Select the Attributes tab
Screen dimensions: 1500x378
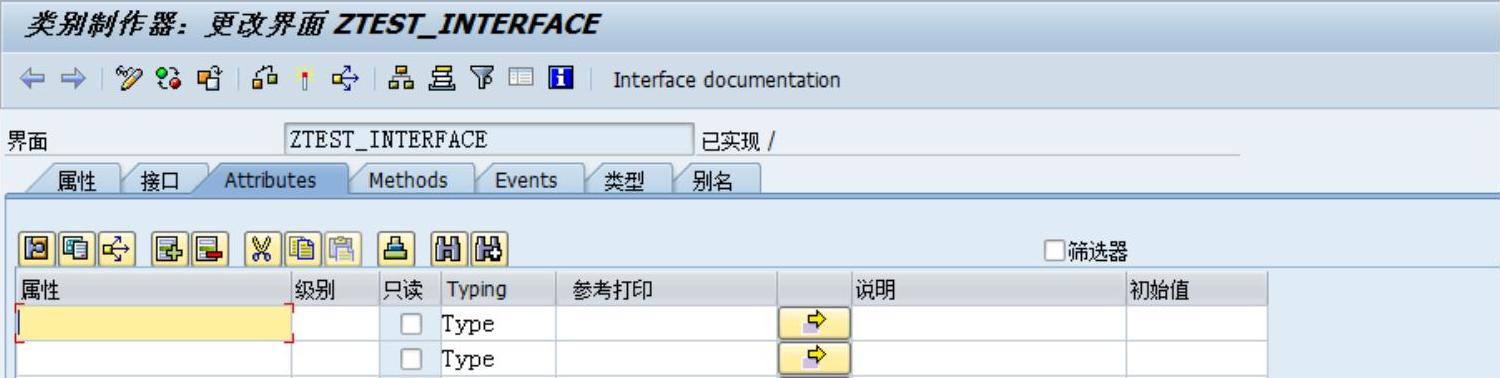(x=270, y=180)
